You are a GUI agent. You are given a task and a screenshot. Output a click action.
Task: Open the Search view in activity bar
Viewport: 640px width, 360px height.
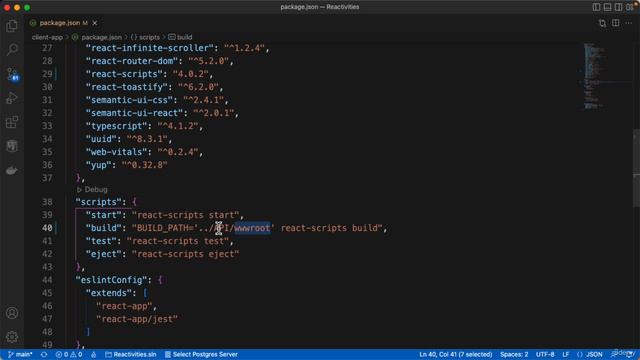pos(12,50)
